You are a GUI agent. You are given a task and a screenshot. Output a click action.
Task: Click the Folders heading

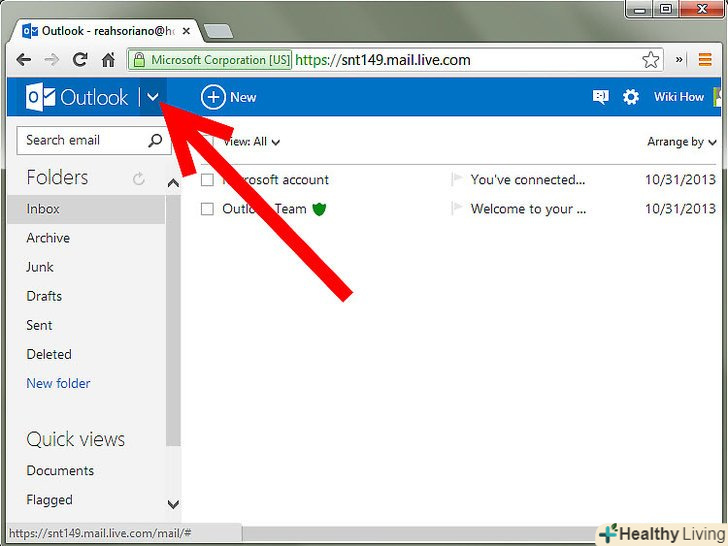click(x=57, y=177)
